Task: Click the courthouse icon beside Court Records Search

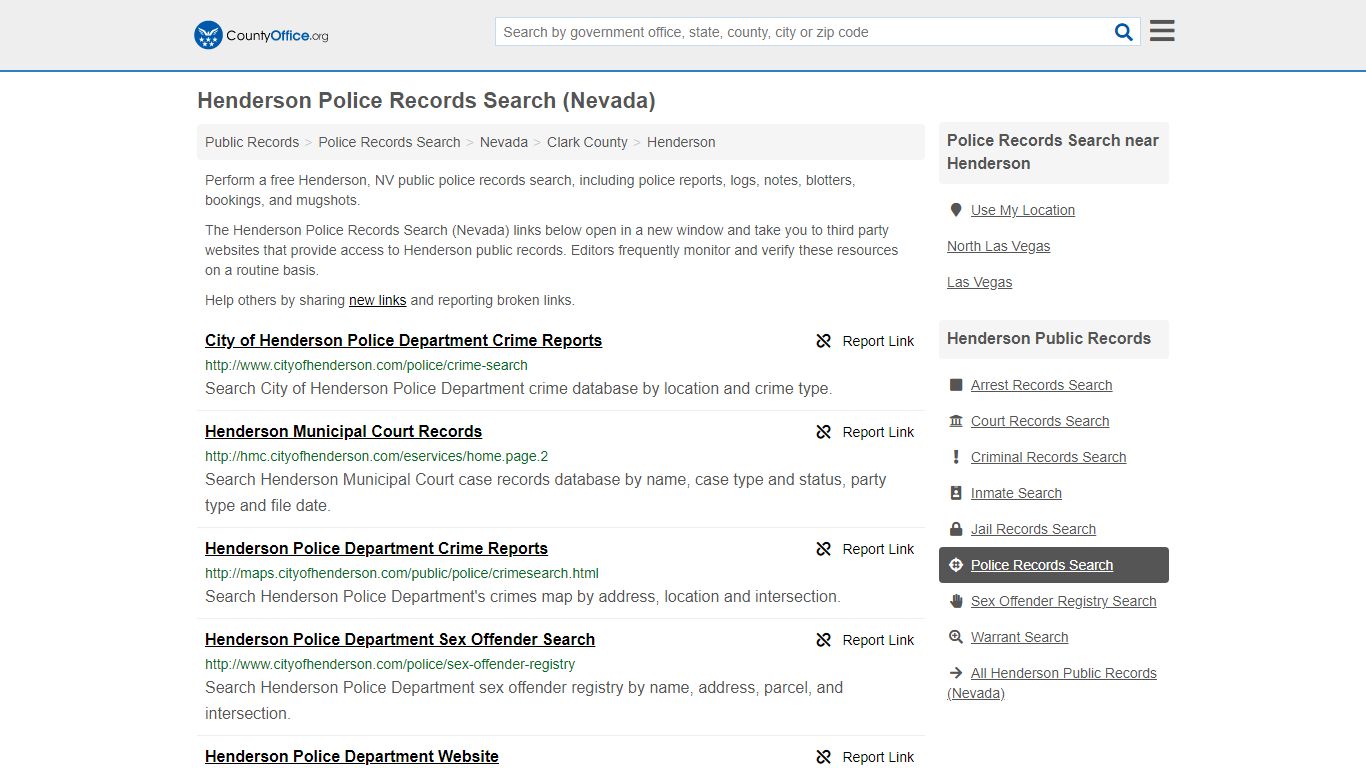Action: click(x=955, y=421)
